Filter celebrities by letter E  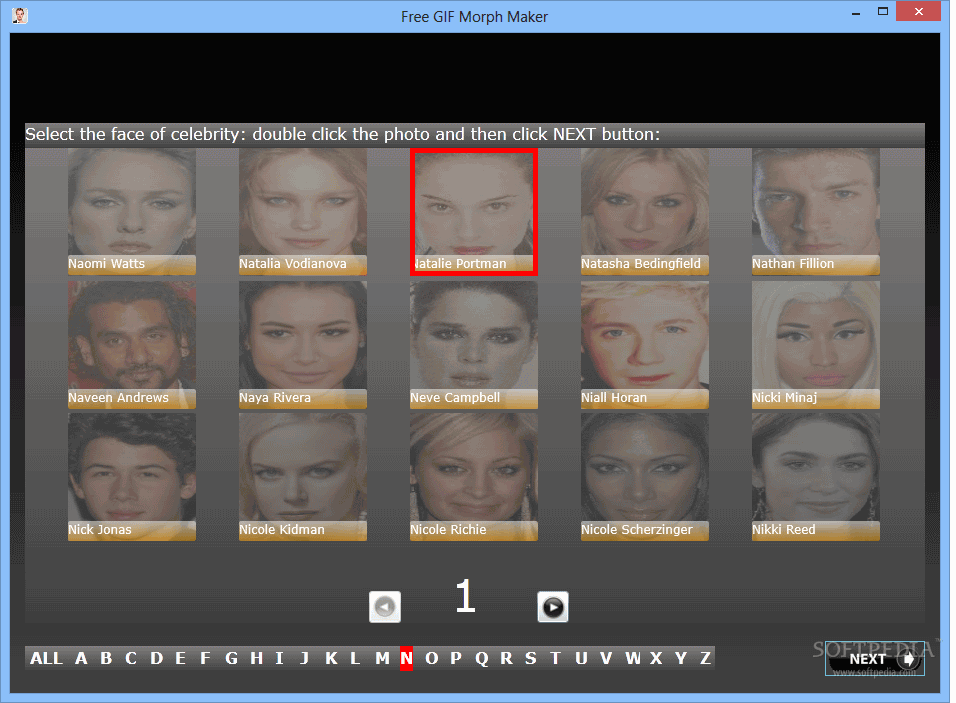(180, 658)
